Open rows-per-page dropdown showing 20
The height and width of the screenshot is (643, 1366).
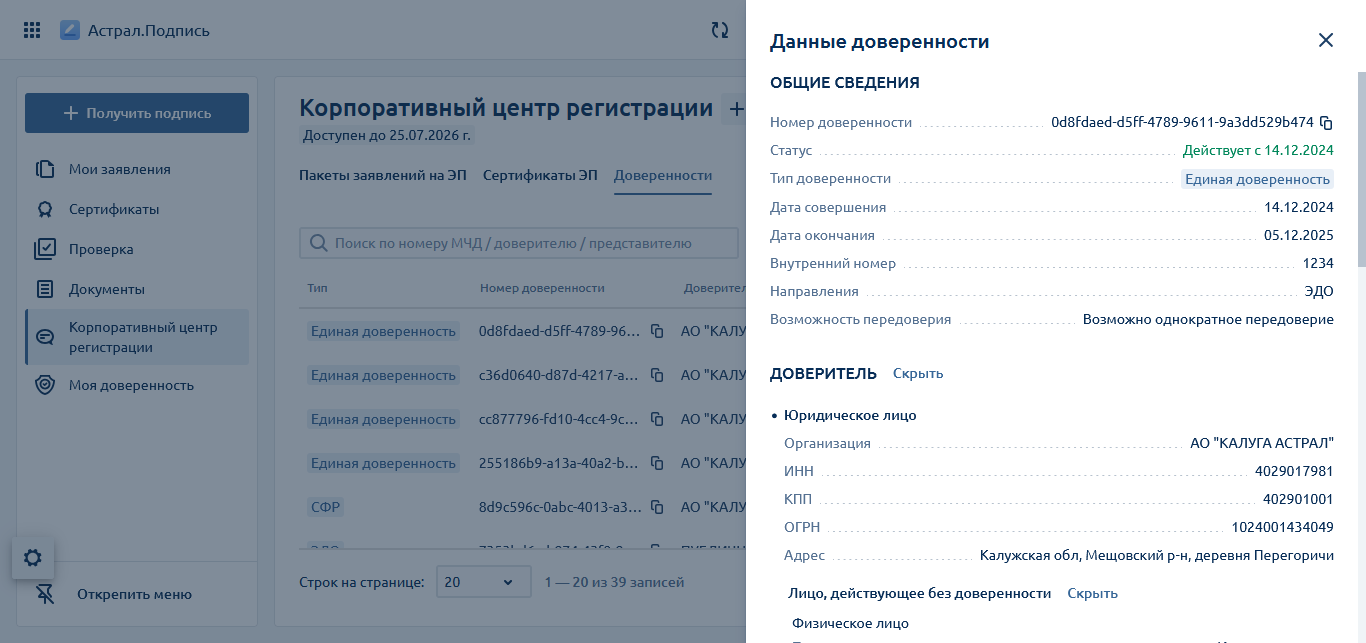point(483,582)
